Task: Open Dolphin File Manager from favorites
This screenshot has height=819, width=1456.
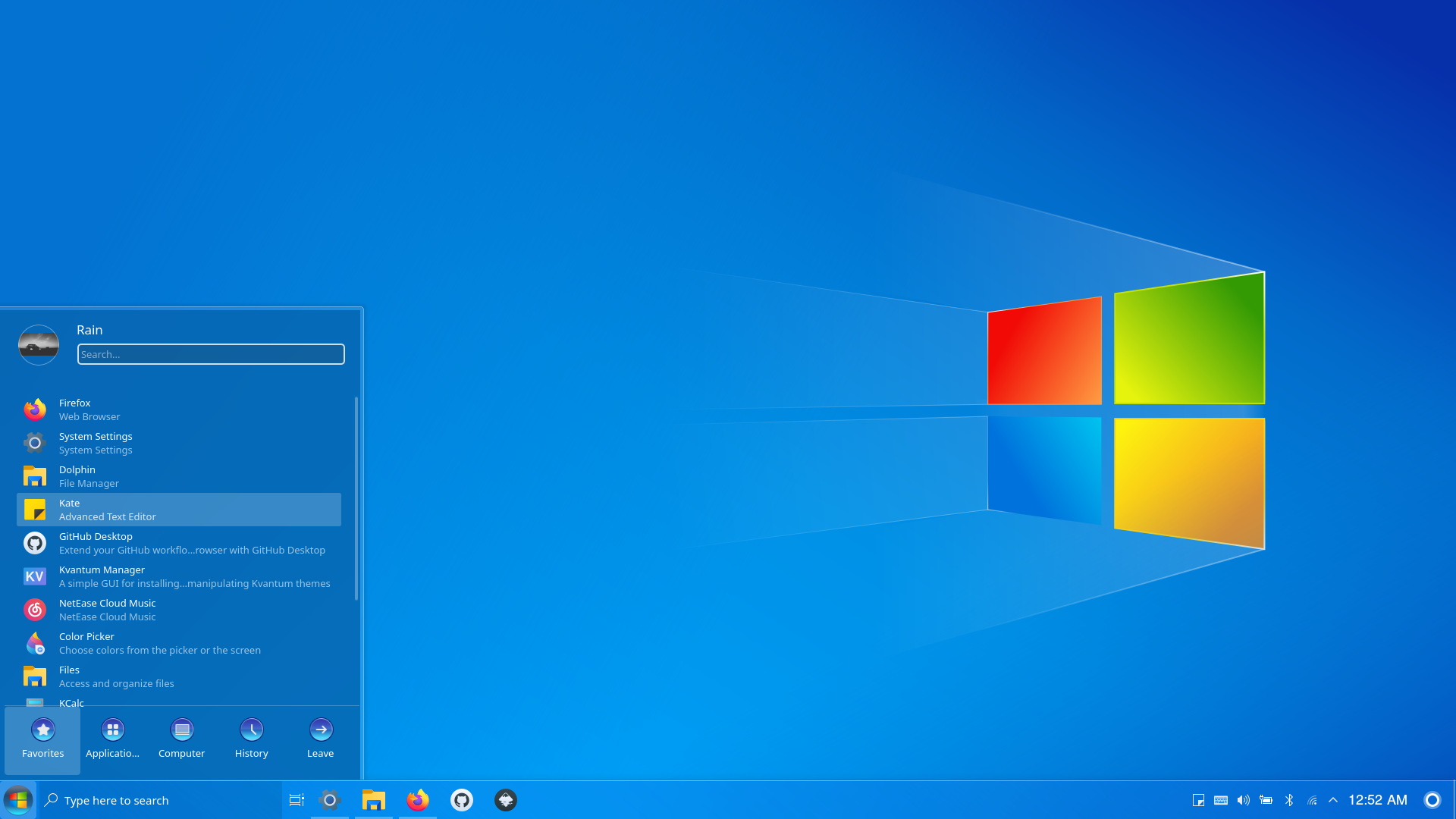Action: tap(179, 476)
